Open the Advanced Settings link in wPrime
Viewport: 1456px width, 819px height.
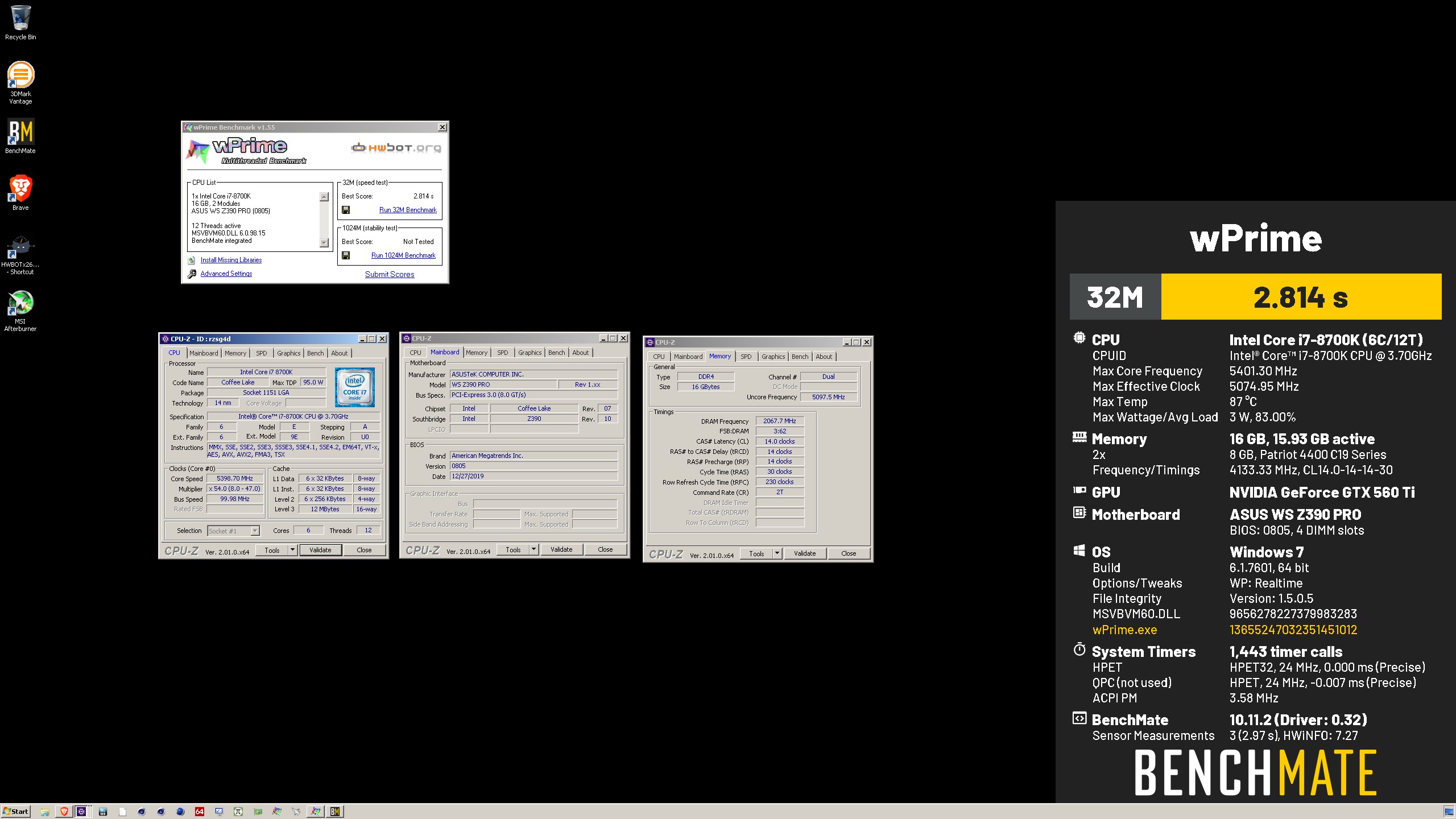(226, 274)
